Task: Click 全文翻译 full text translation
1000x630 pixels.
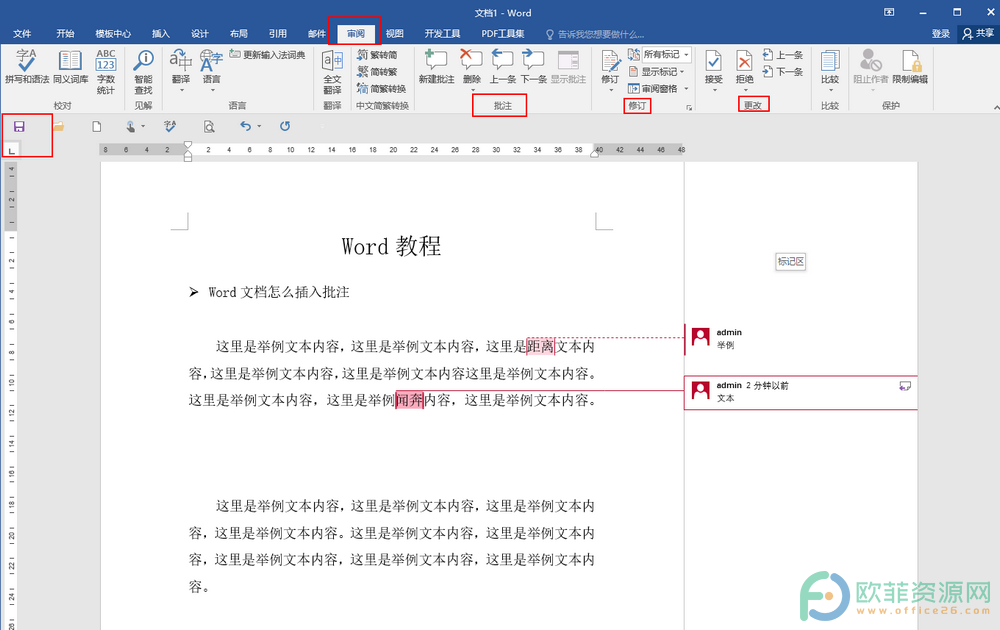Action: pyautogui.click(x=332, y=71)
